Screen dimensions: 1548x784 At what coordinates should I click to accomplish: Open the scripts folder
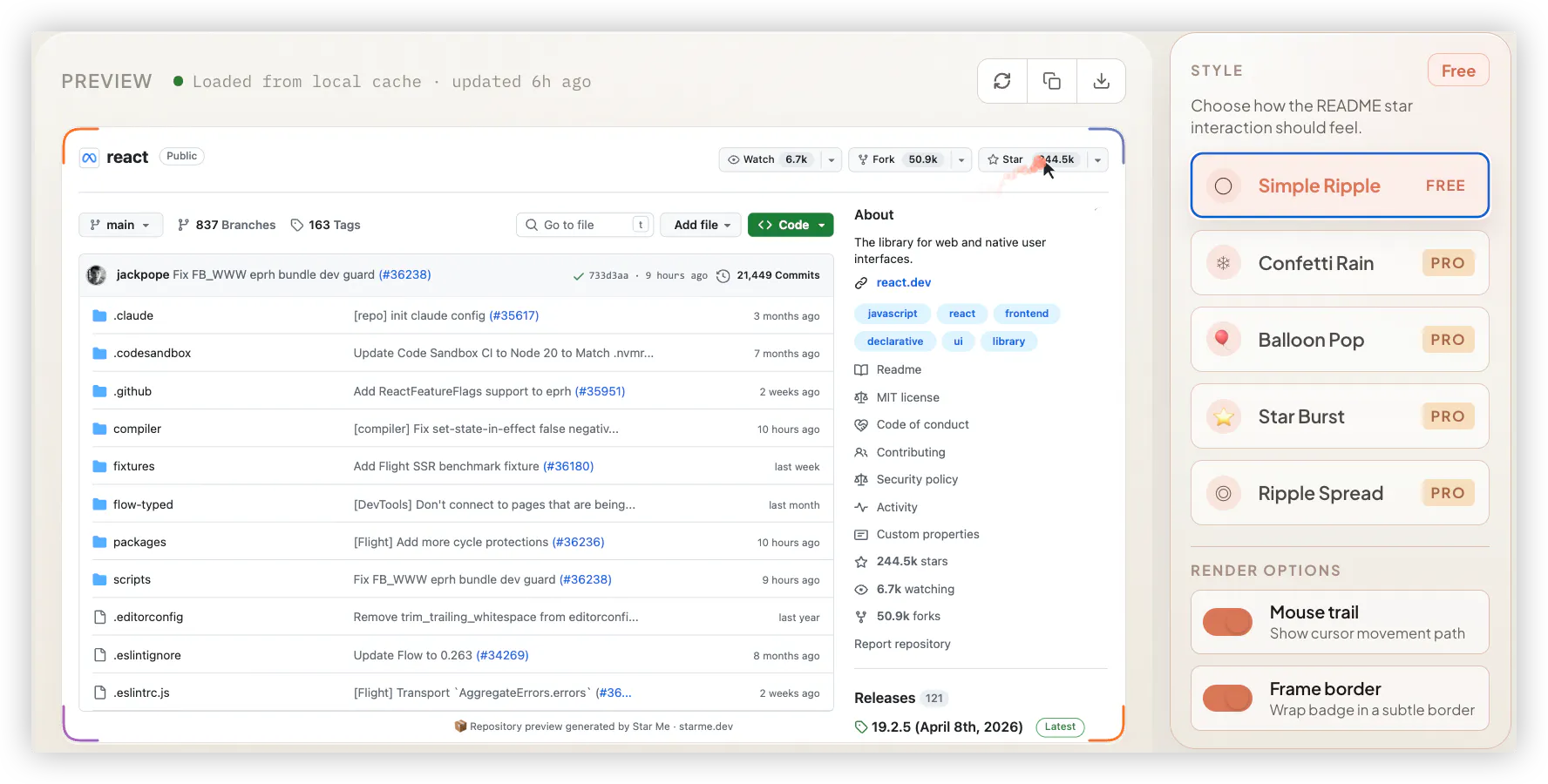tap(132, 579)
